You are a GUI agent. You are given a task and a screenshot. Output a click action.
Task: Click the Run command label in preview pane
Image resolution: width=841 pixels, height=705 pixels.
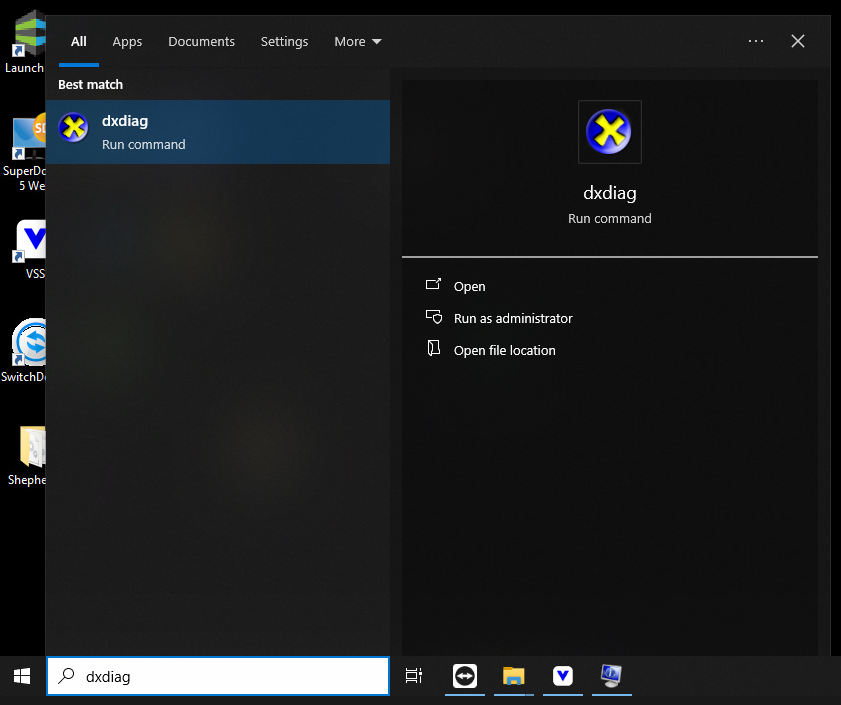[609, 218]
